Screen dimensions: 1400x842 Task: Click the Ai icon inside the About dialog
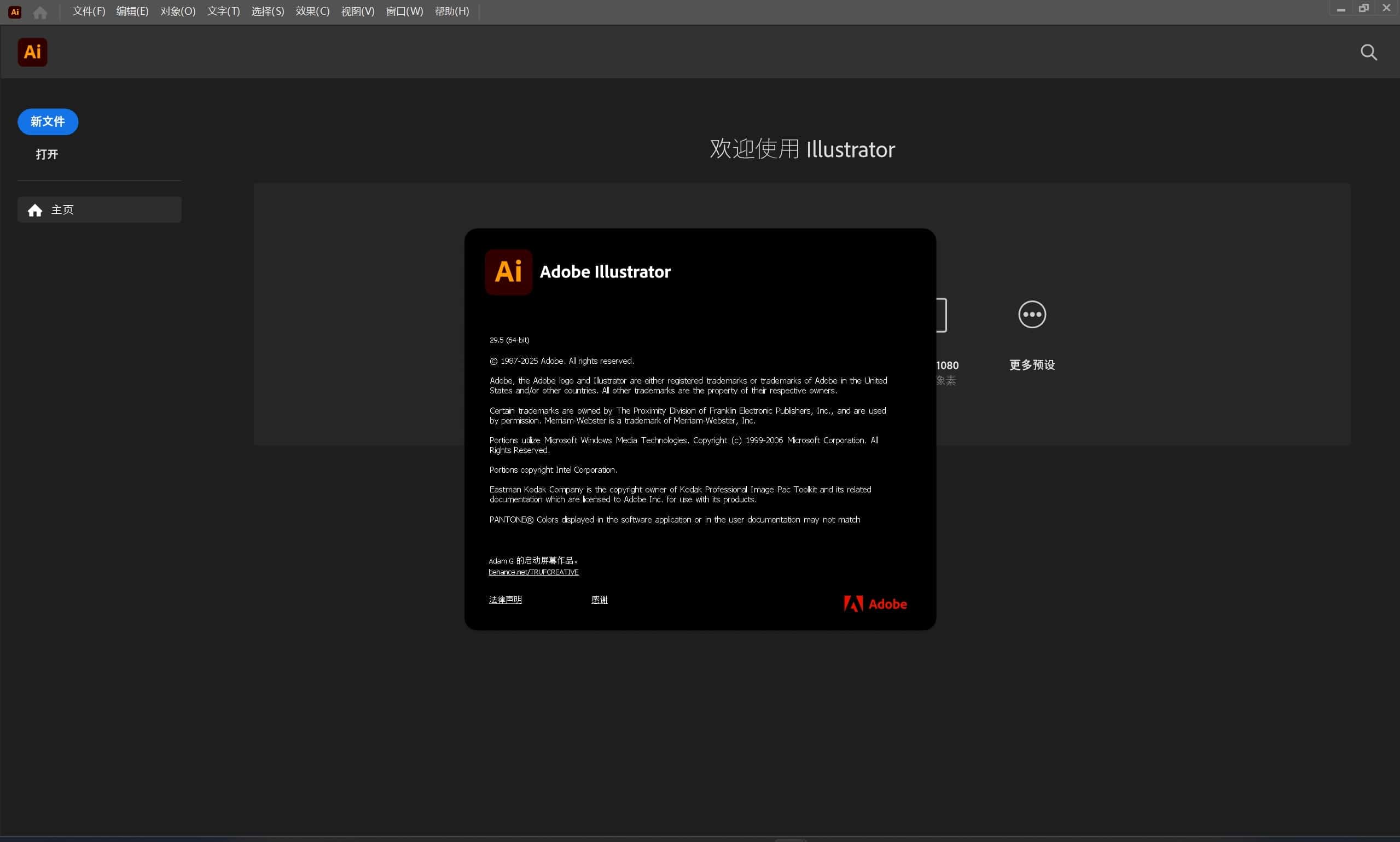[508, 272]
